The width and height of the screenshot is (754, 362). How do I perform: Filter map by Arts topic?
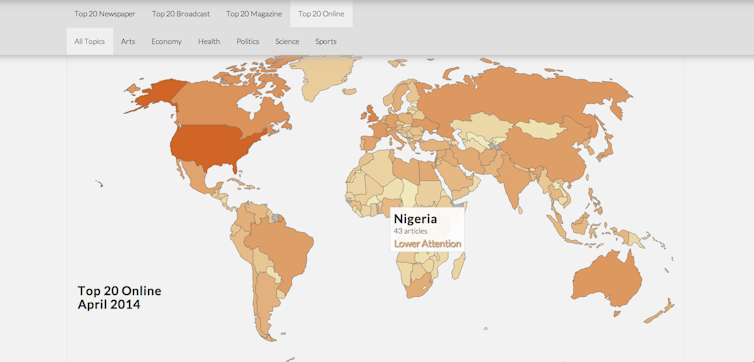click(x=128, y=41)
